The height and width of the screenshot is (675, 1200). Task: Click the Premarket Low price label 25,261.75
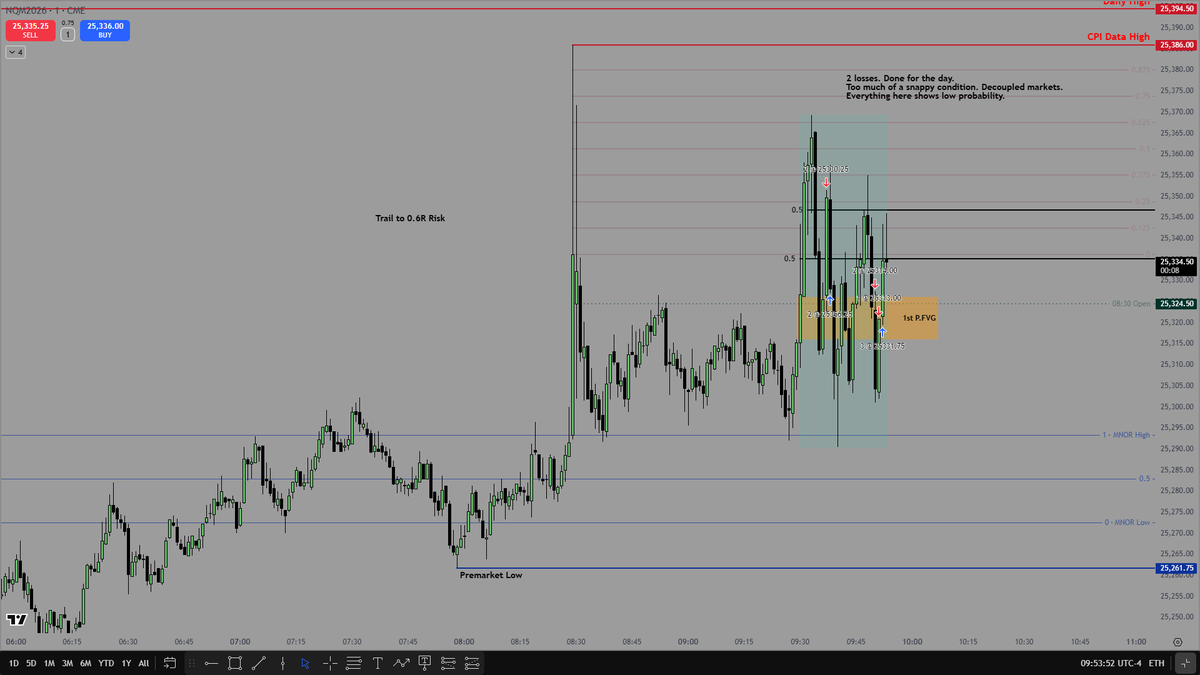click(1175, 568)
